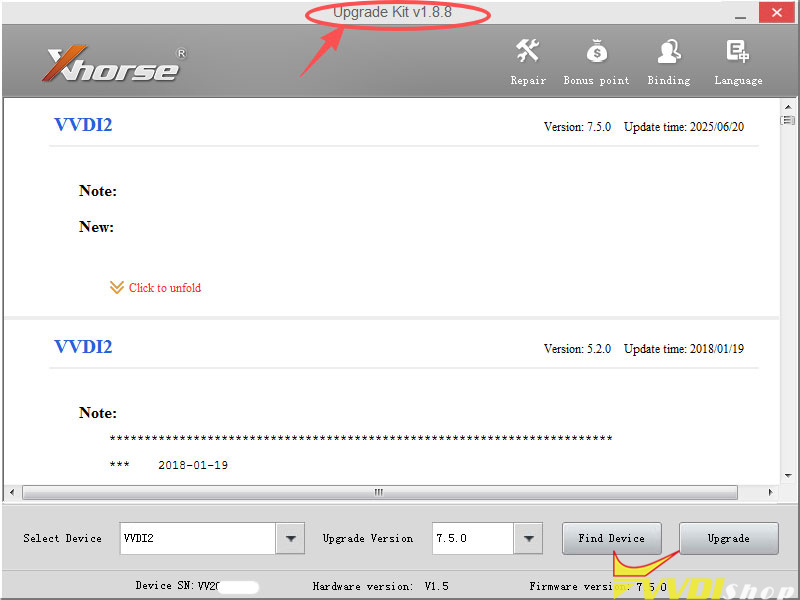Open the Upgrade Version dropdown arrow
This screenshot has height=600, width=800.
pos(528,538)
